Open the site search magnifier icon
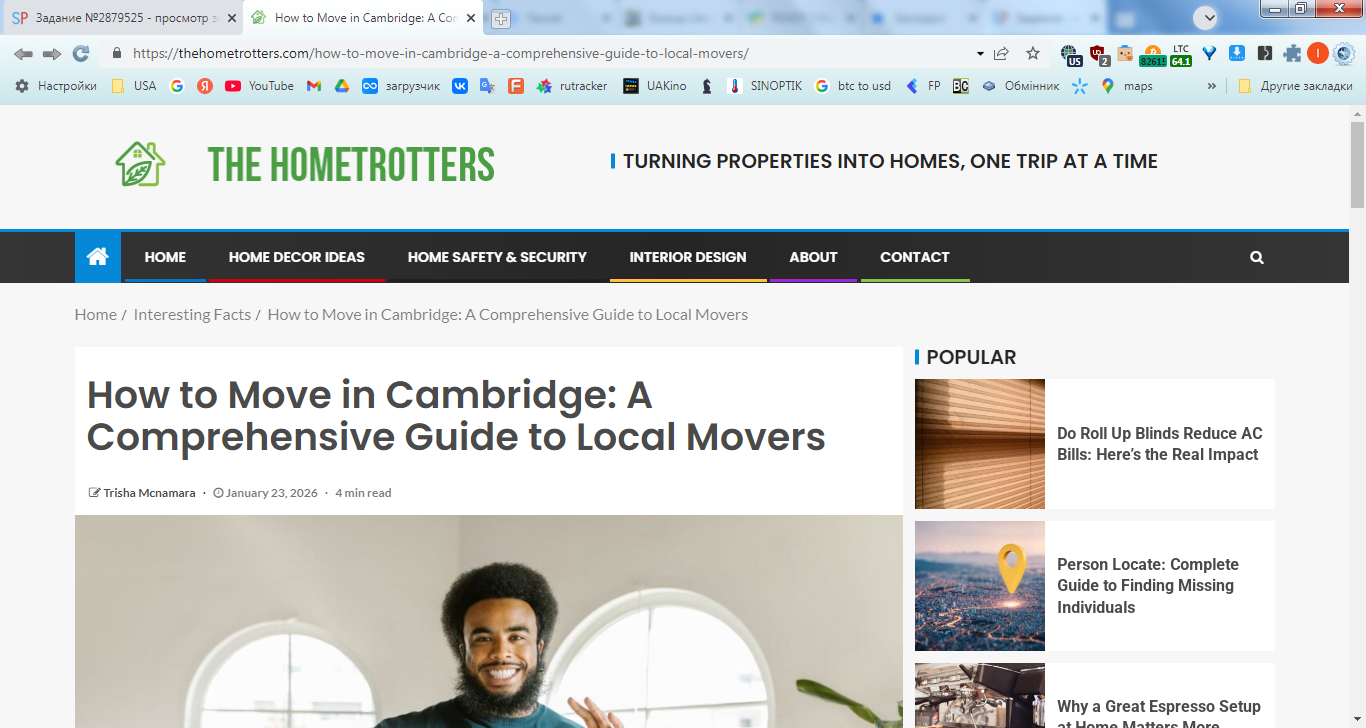Screen dimensions: 1366x728 point(1257,257)
